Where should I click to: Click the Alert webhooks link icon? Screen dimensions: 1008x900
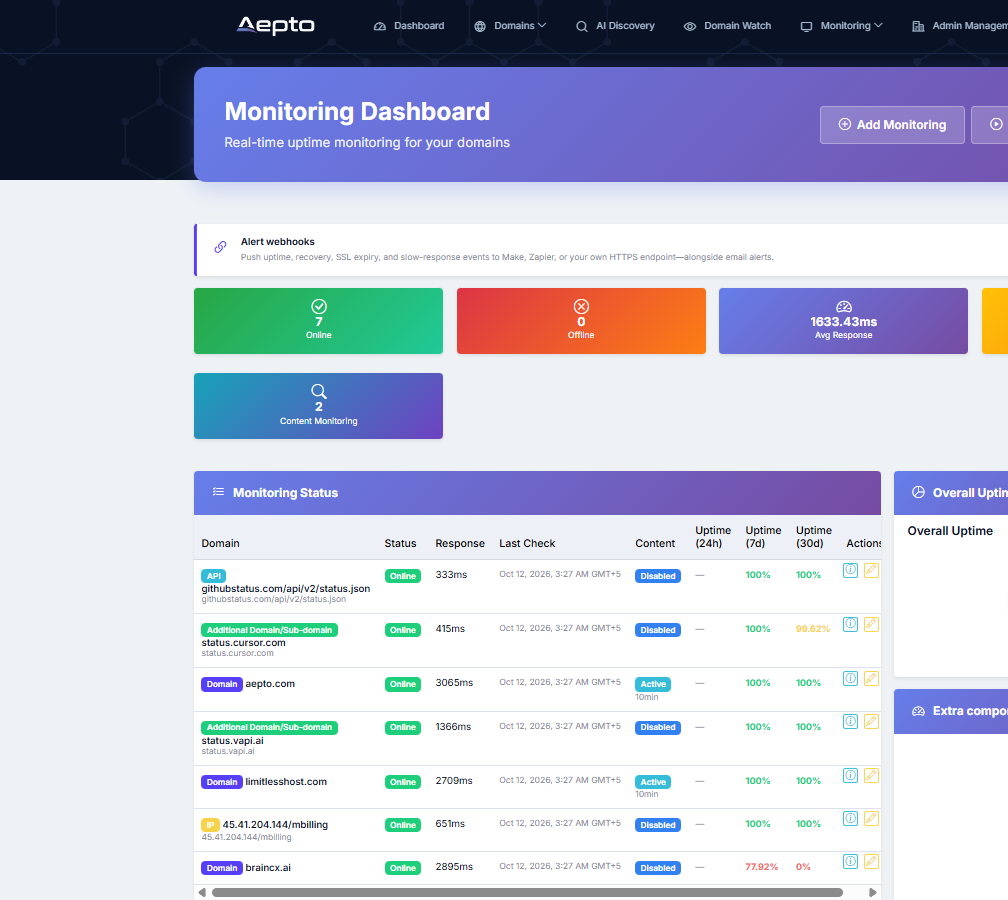(220, 247)
